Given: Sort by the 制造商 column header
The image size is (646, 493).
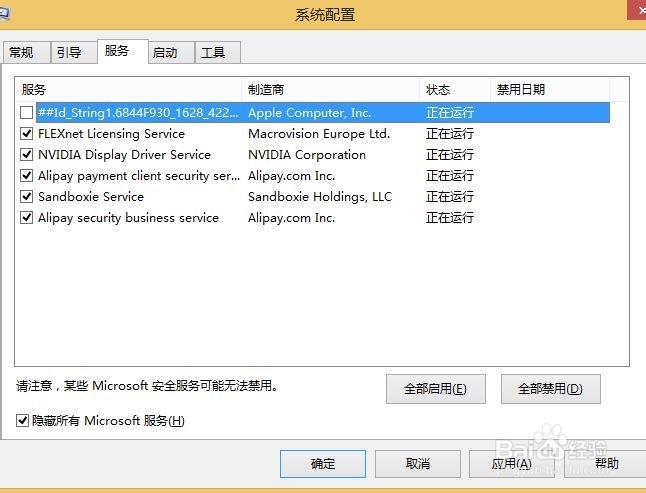Looking at the screenshot, I should pos(330,89).
